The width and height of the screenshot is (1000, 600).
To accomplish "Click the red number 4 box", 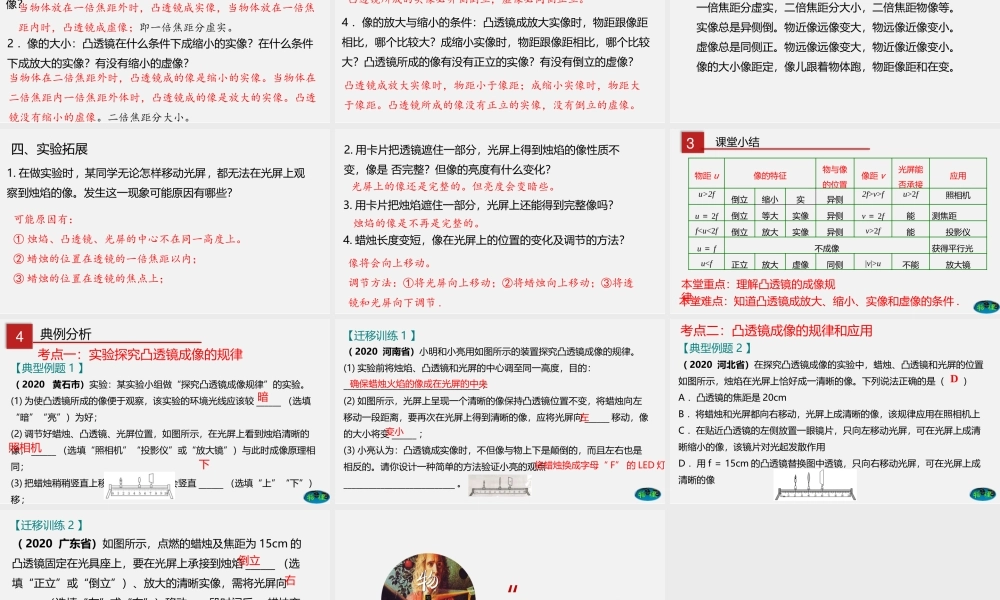I will (20, 336).
